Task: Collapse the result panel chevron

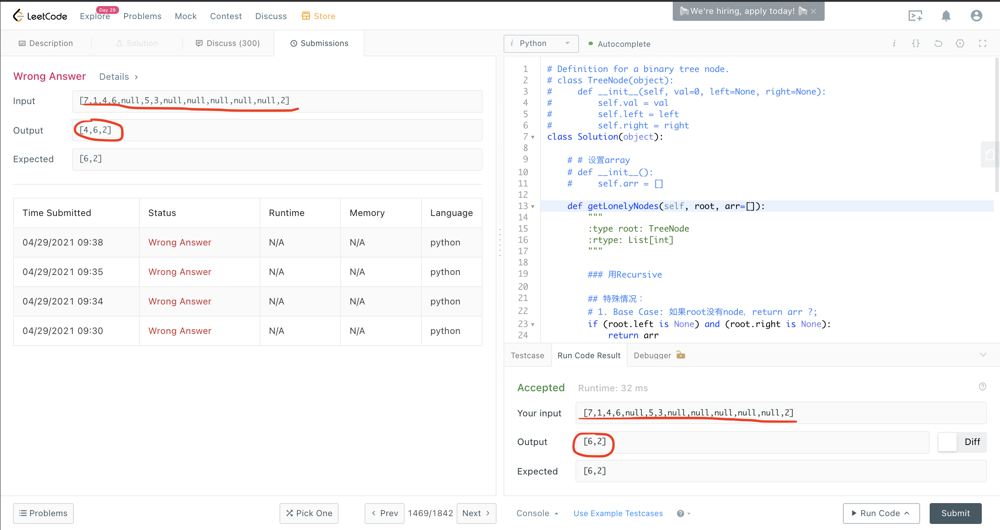Action: [983, 355]
